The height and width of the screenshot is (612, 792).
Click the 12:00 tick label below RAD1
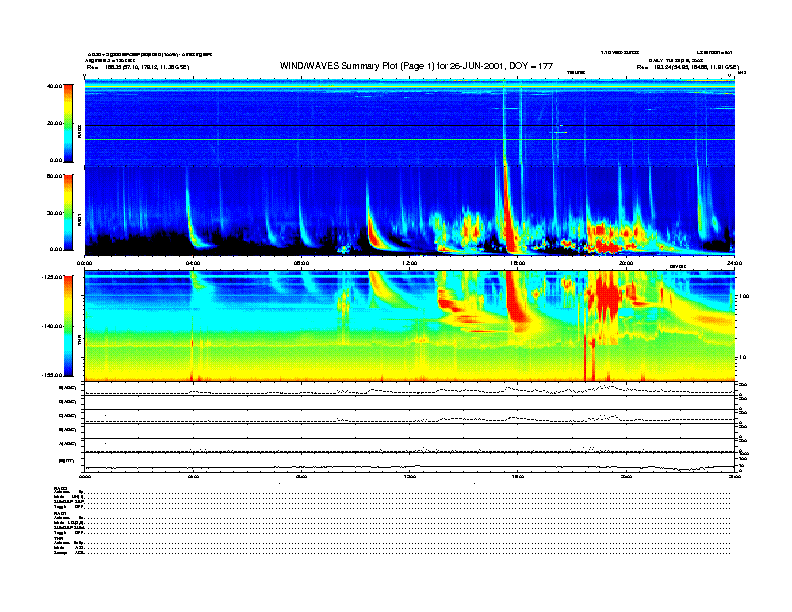coord(409,263)
